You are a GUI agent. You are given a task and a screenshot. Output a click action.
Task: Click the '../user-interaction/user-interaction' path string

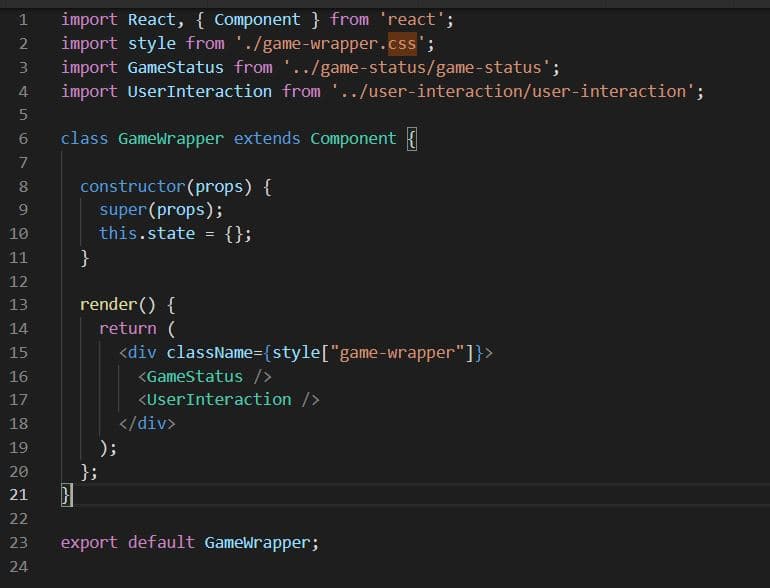513,91
